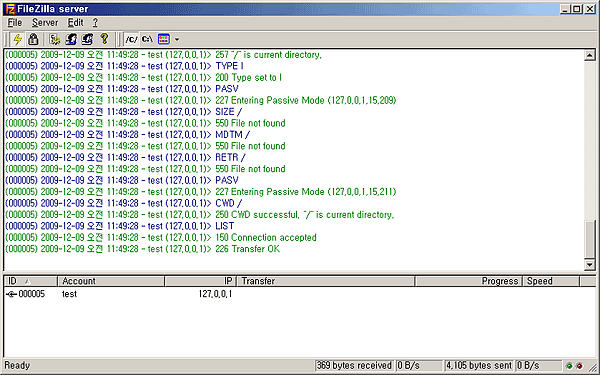
Task: Sort connections by IP column header
Action: coord(201,281)
